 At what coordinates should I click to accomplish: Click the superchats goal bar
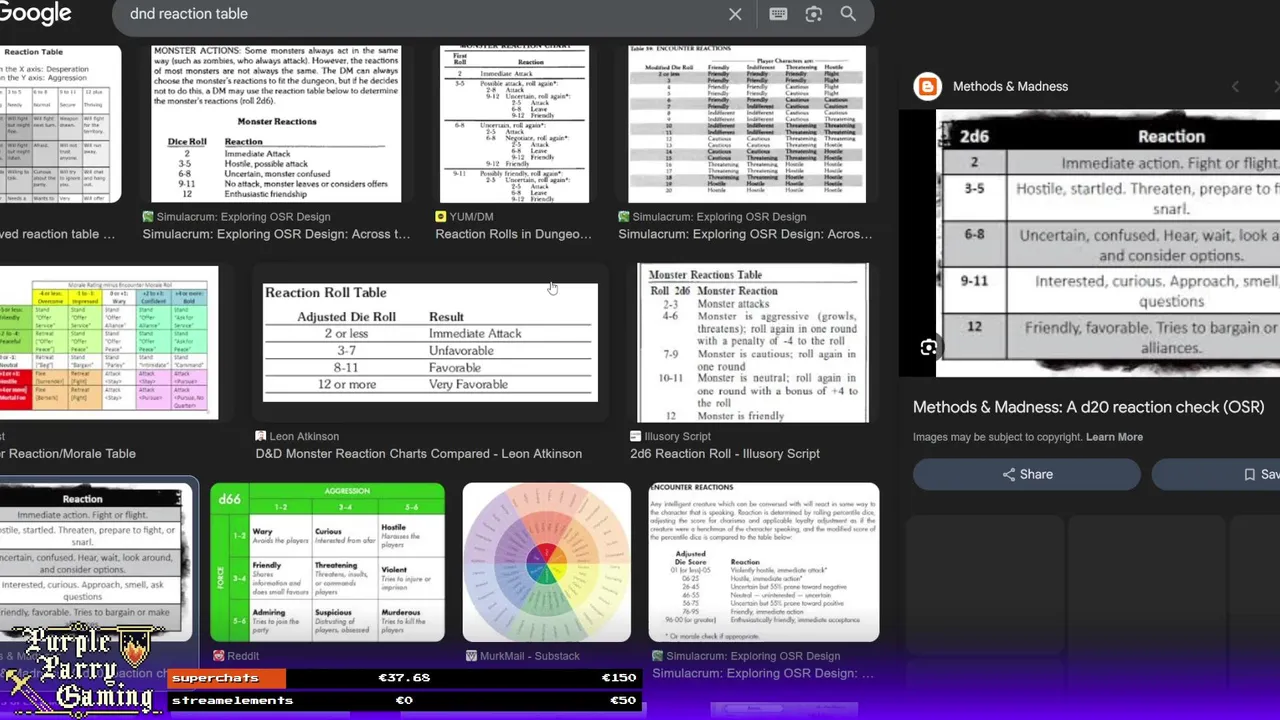(404, 678)
